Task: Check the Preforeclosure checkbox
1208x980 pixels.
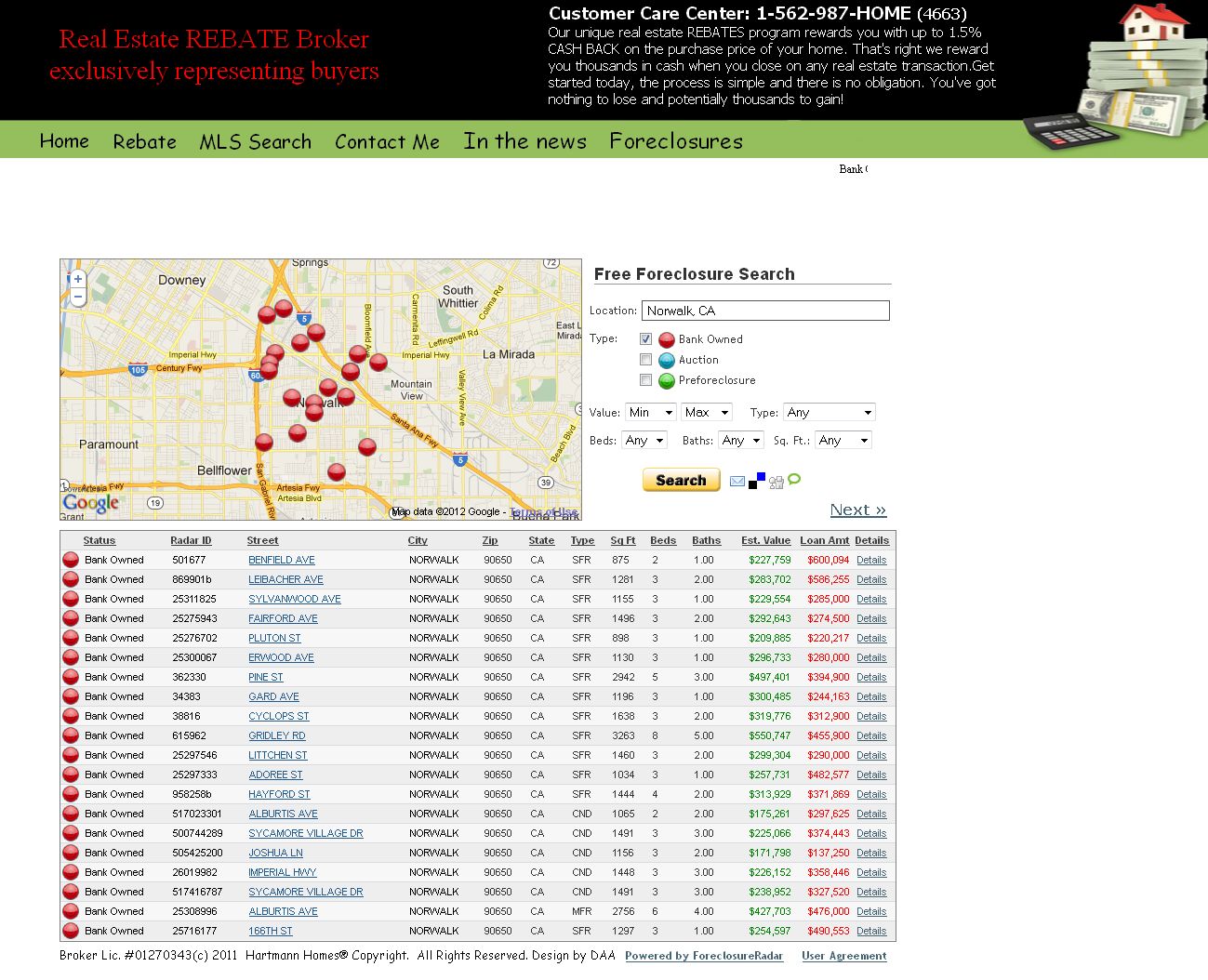Action: 645,380
